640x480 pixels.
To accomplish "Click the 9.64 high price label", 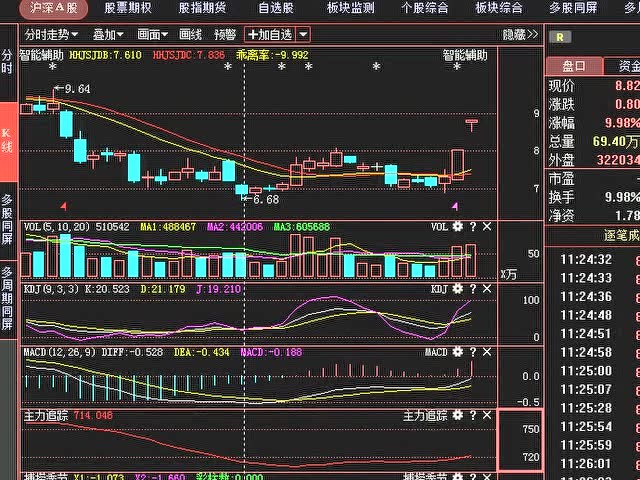I will (78, 89).
